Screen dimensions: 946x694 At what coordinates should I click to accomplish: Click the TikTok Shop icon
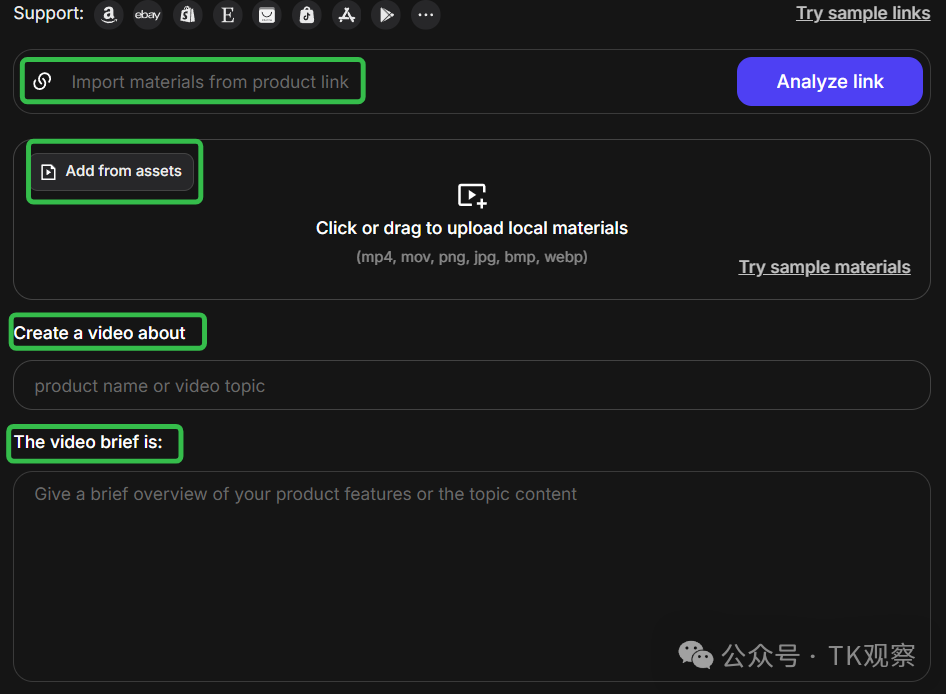coord(307,15)
